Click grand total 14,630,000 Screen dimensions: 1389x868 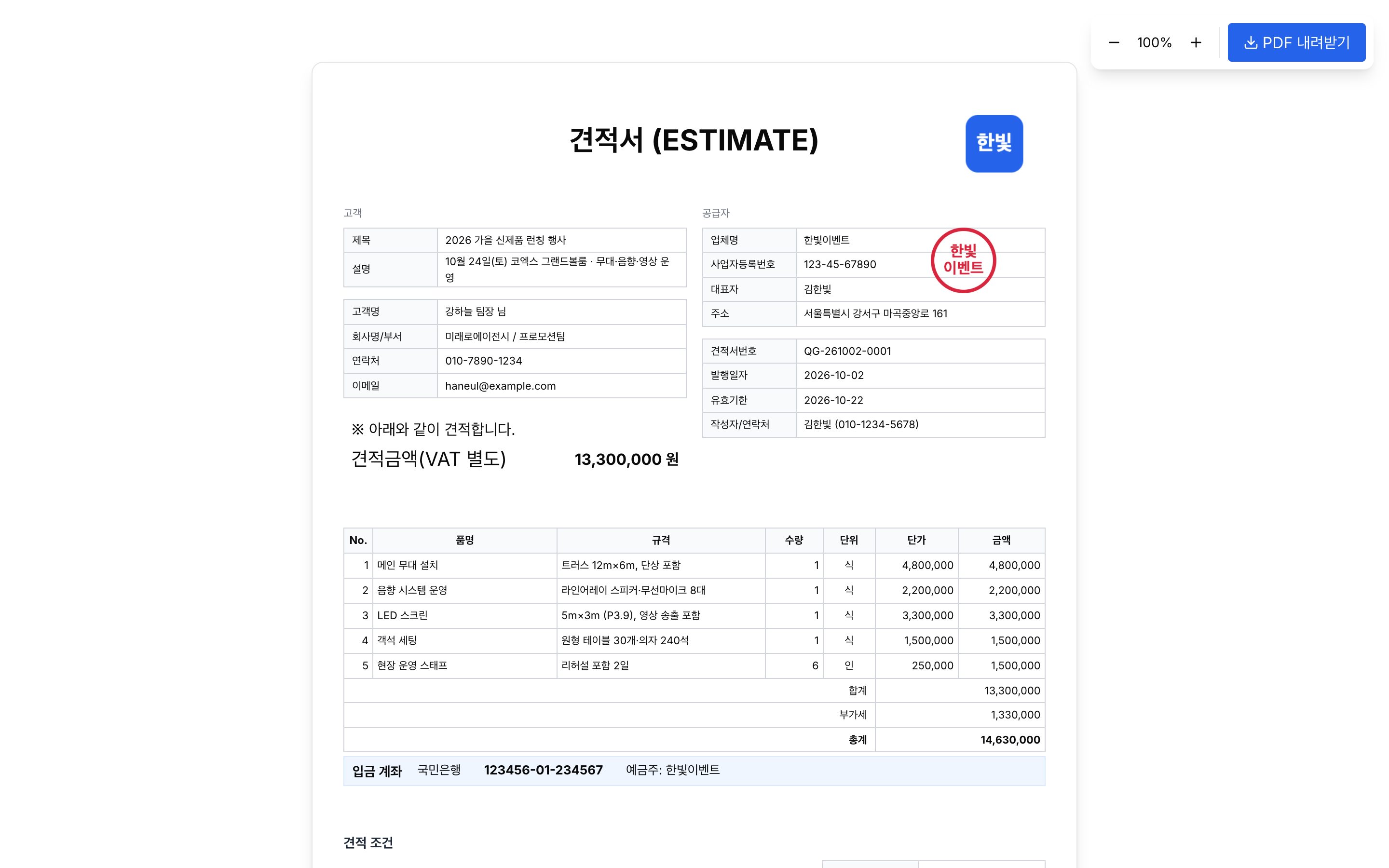point(1009,740)
